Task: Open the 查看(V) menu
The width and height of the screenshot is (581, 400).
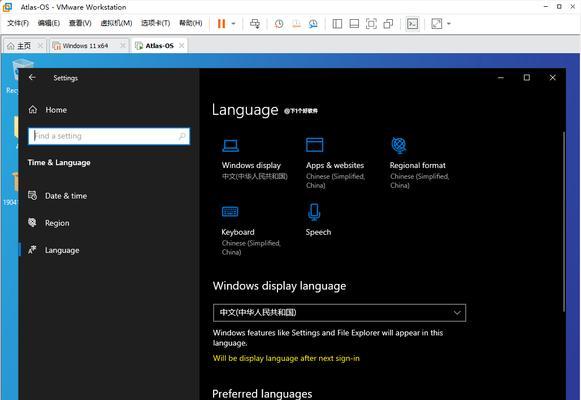Action: 80,23
